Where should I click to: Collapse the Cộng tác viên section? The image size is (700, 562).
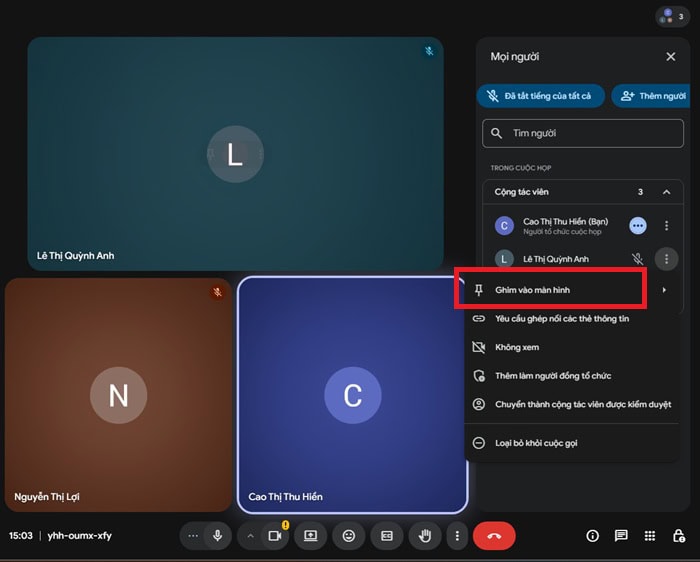666,192
